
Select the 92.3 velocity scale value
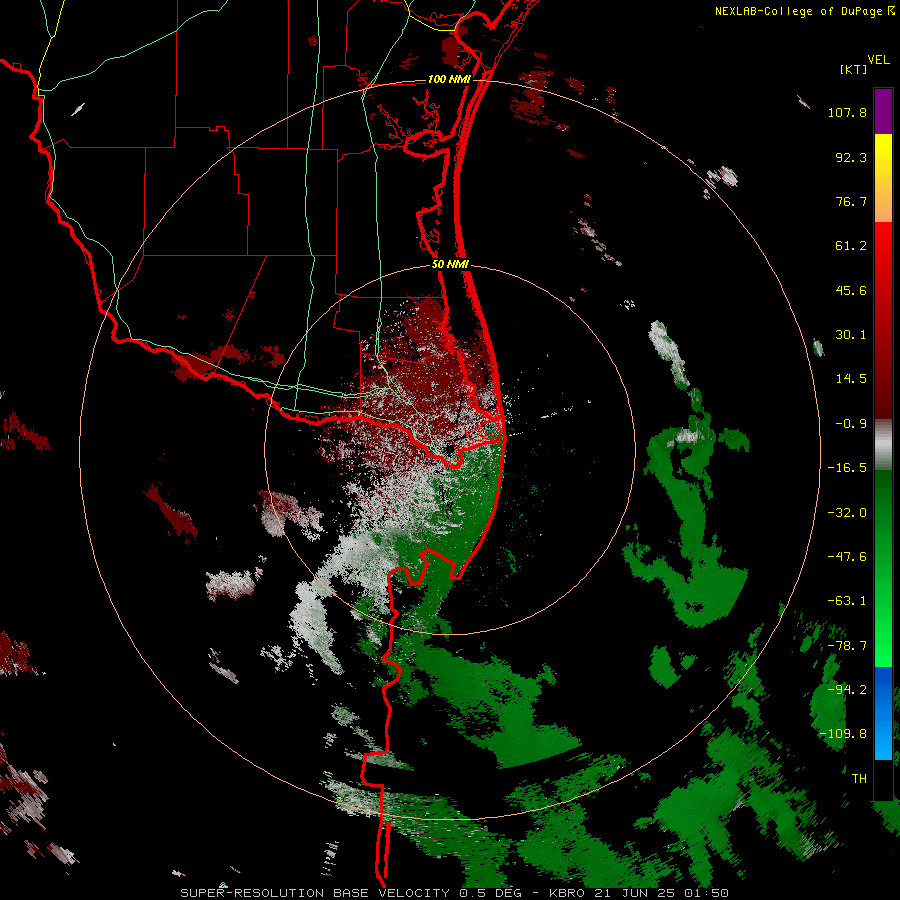click(x=851, y=157)
